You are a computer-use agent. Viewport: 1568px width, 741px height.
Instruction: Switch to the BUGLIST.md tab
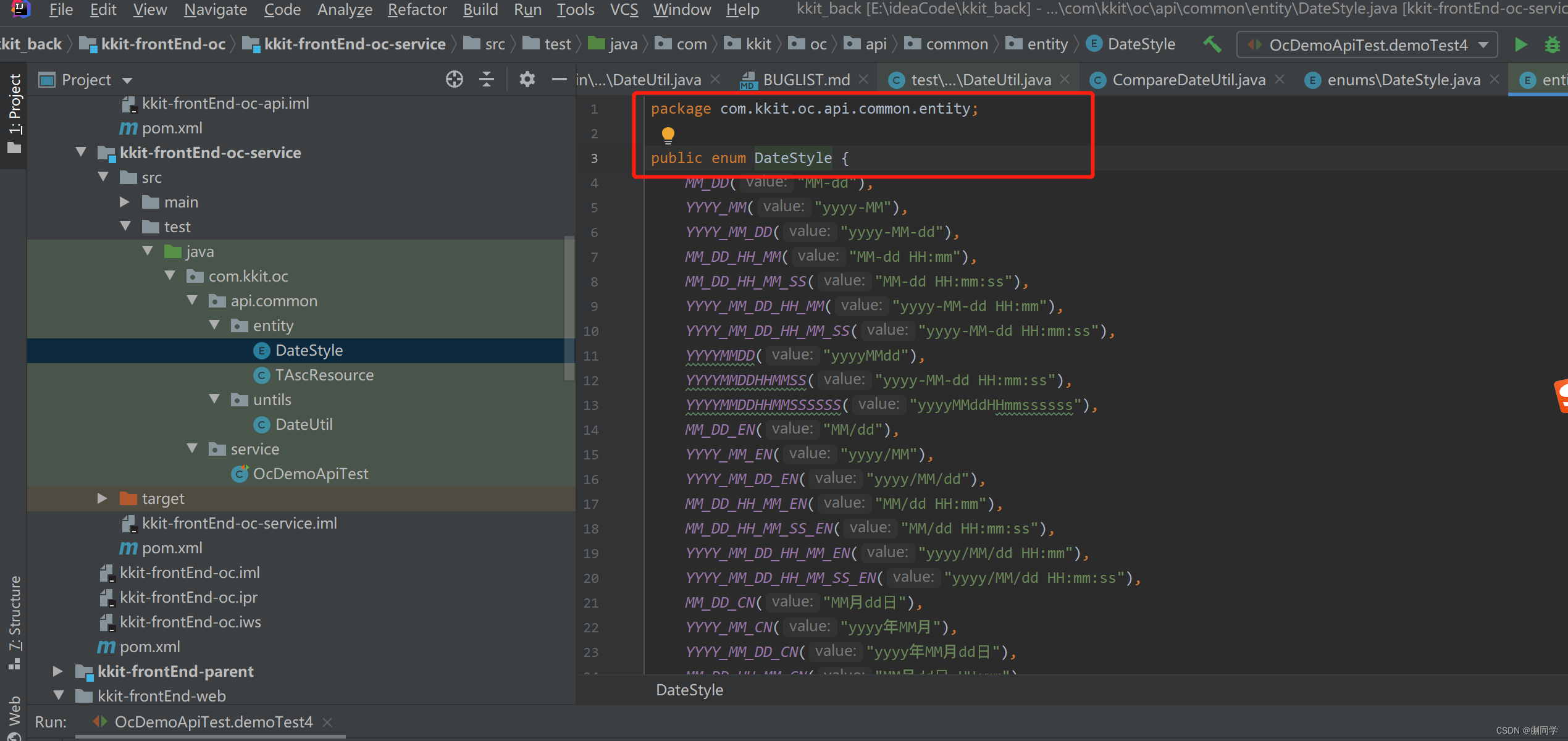pyautogui.click(x=805, y=80)
